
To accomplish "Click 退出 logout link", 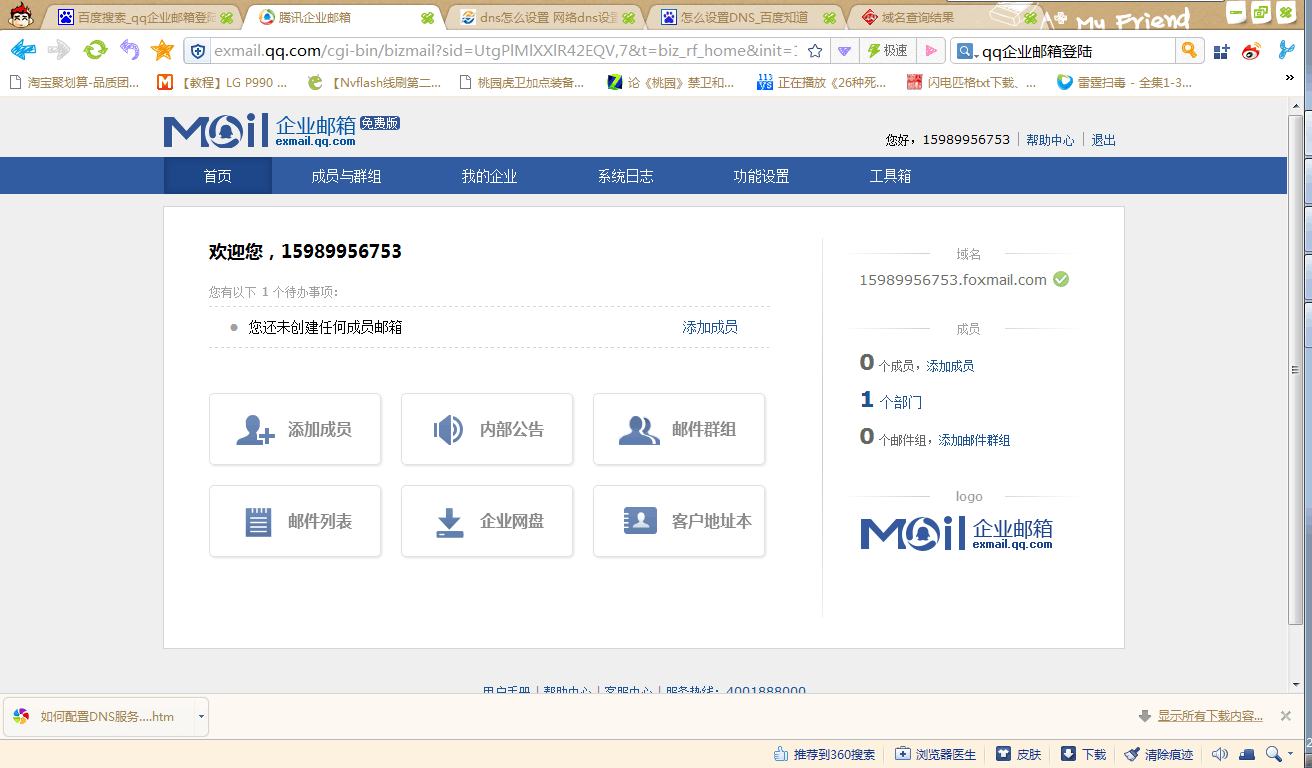I will tap(1103, 140).
